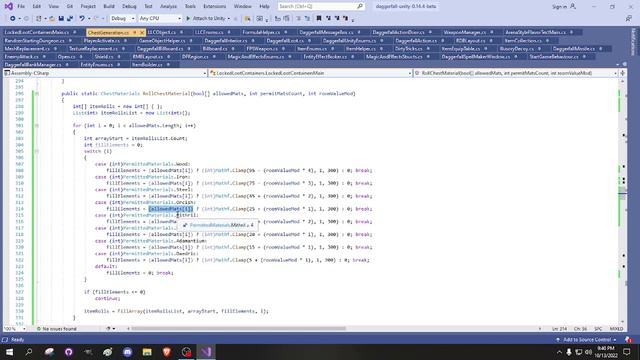Viewport: 640px width, 360px height.
Task: Click the Save file icon
Action: (x=61, y=19)
